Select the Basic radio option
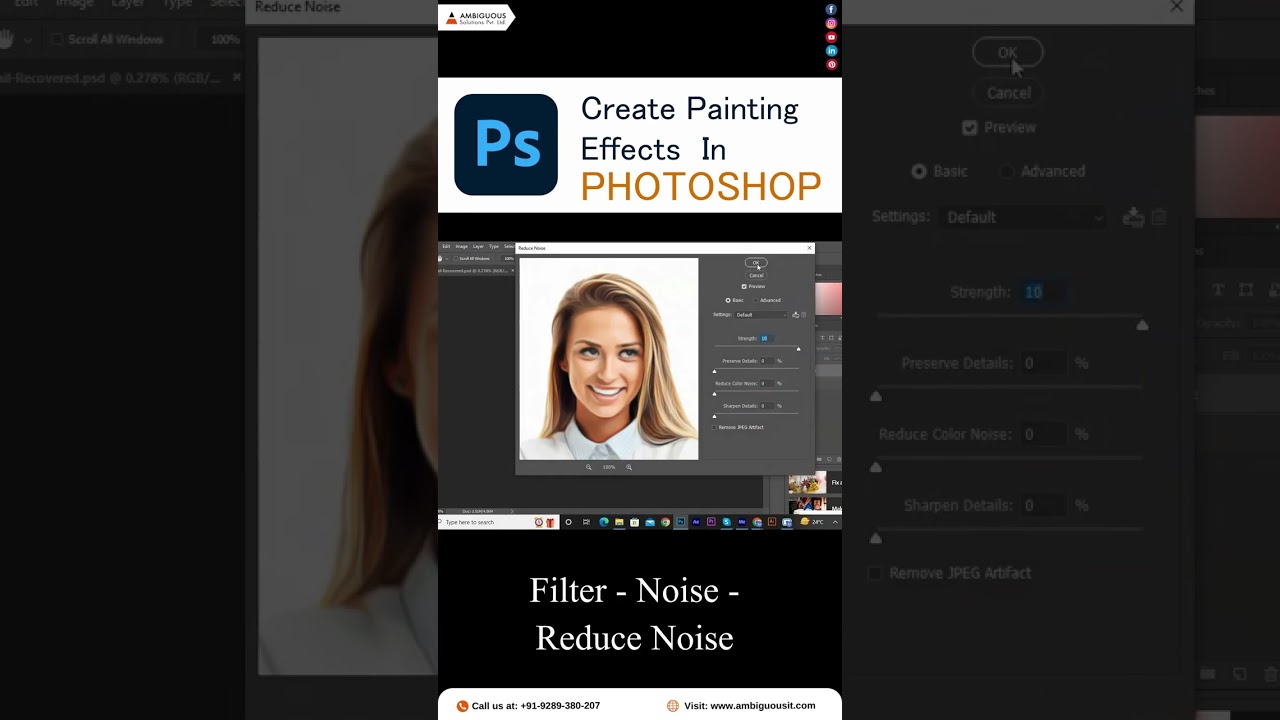 click(x=728, y=300)
